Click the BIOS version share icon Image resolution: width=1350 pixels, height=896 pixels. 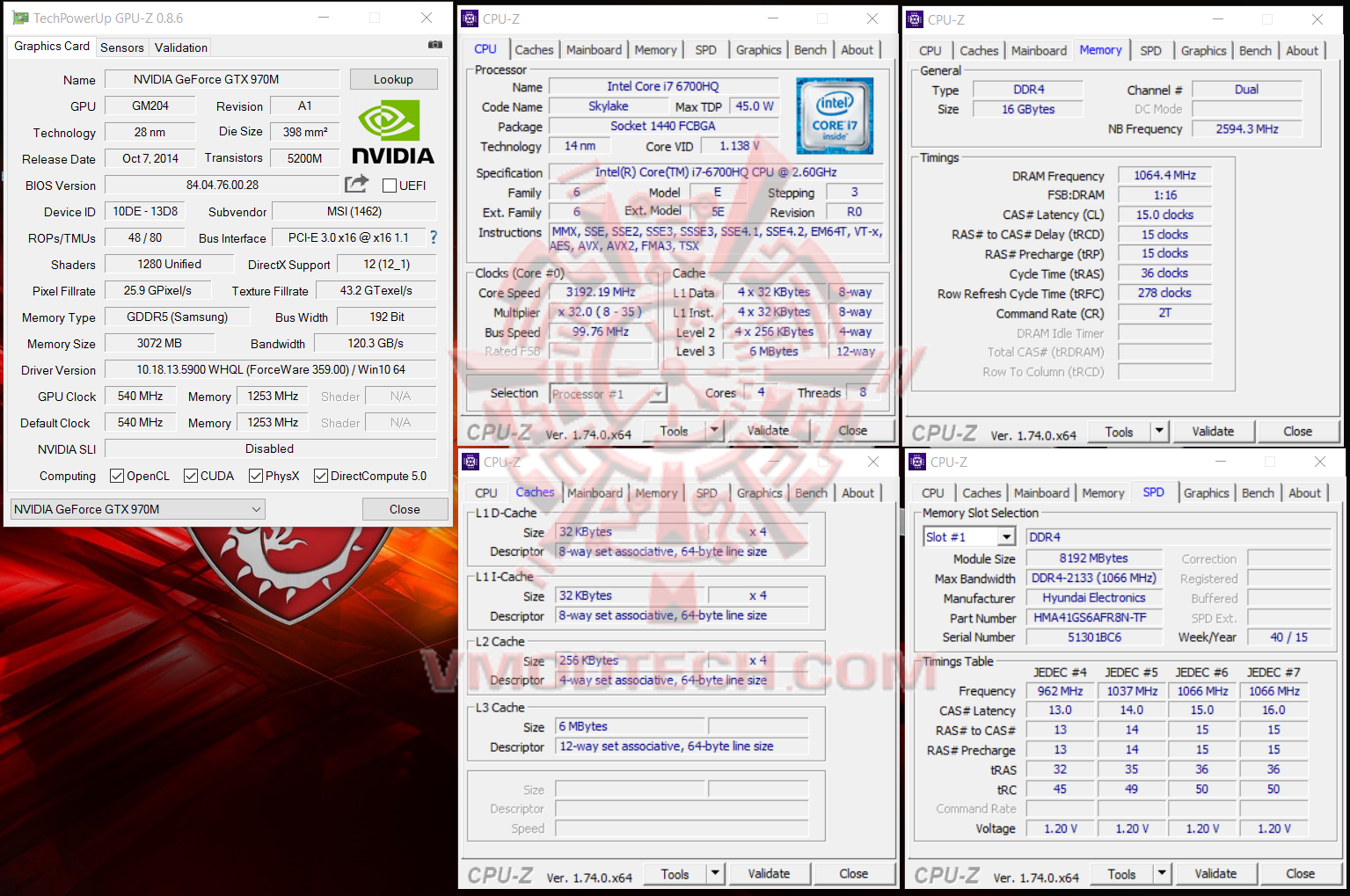click(x=356, y=184)
